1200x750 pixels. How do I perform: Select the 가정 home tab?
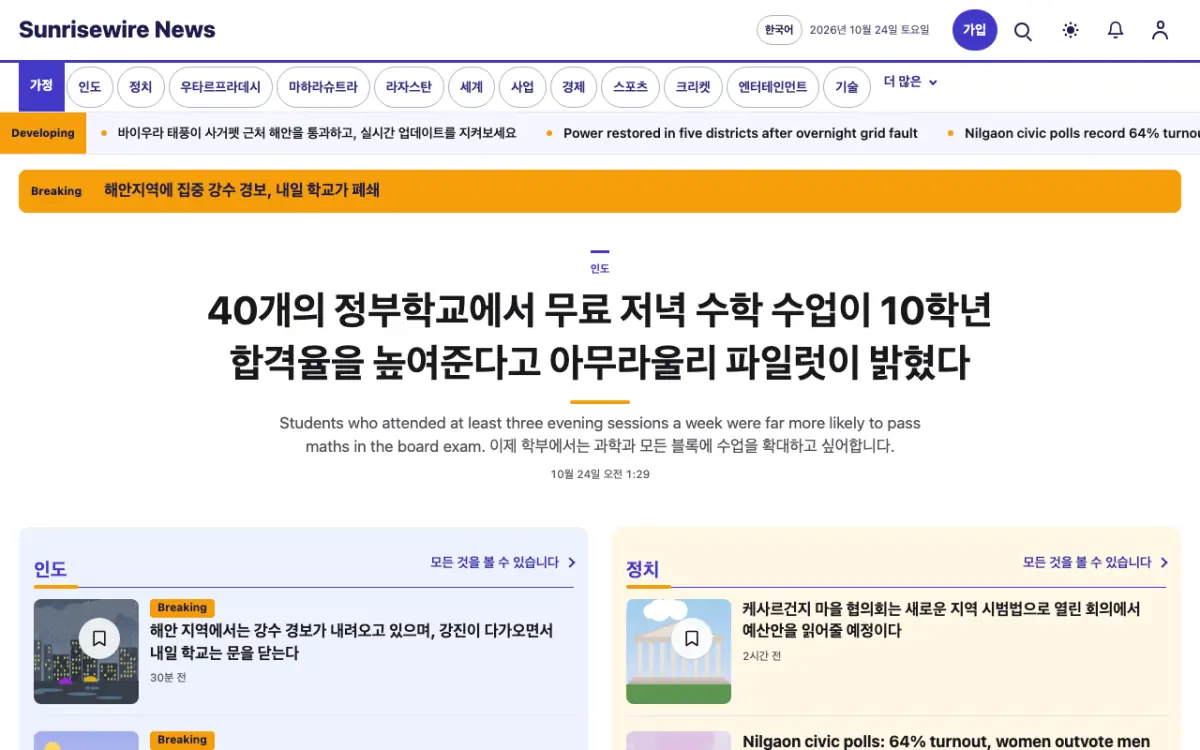41,86
